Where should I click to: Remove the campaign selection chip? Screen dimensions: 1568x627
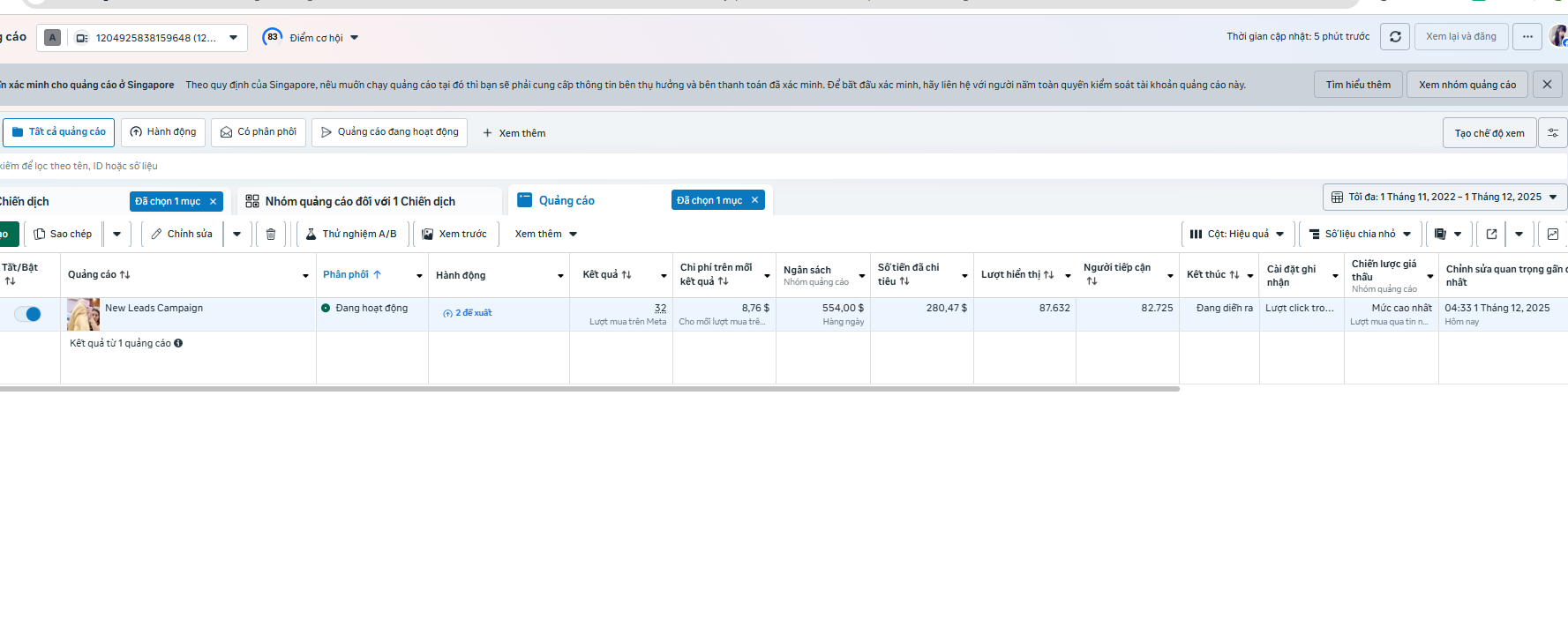pos(213,201)
